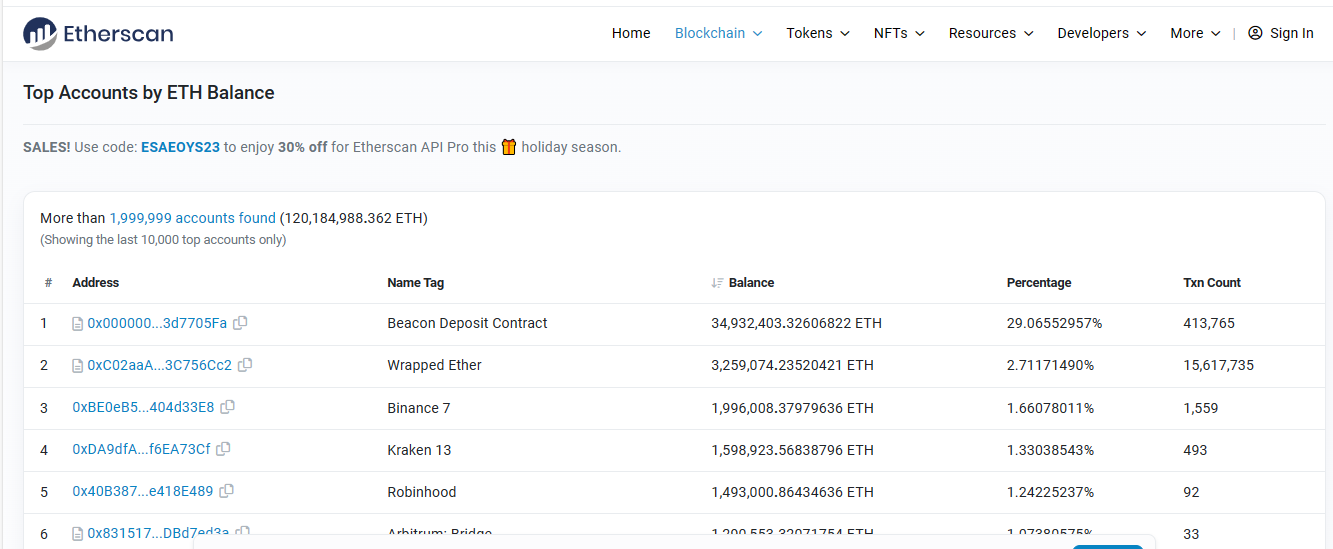Copy address 0xBE0eB5...404d33E8
This screenshot has height=549, width=1333.
click(x=227, y=407)
